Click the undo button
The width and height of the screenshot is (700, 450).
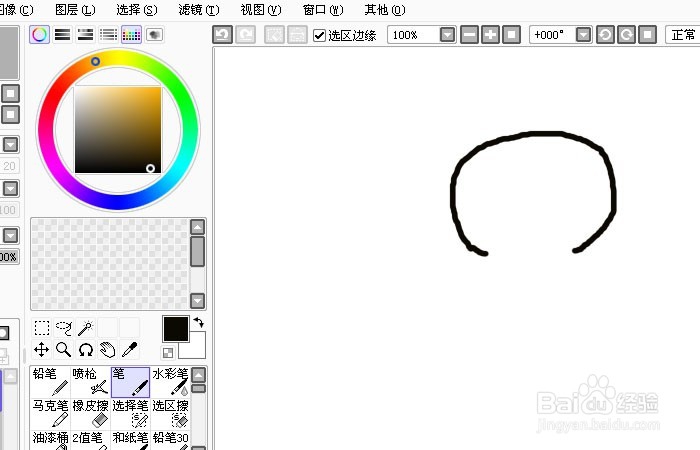pyautogui.click(x=222, y=34)
